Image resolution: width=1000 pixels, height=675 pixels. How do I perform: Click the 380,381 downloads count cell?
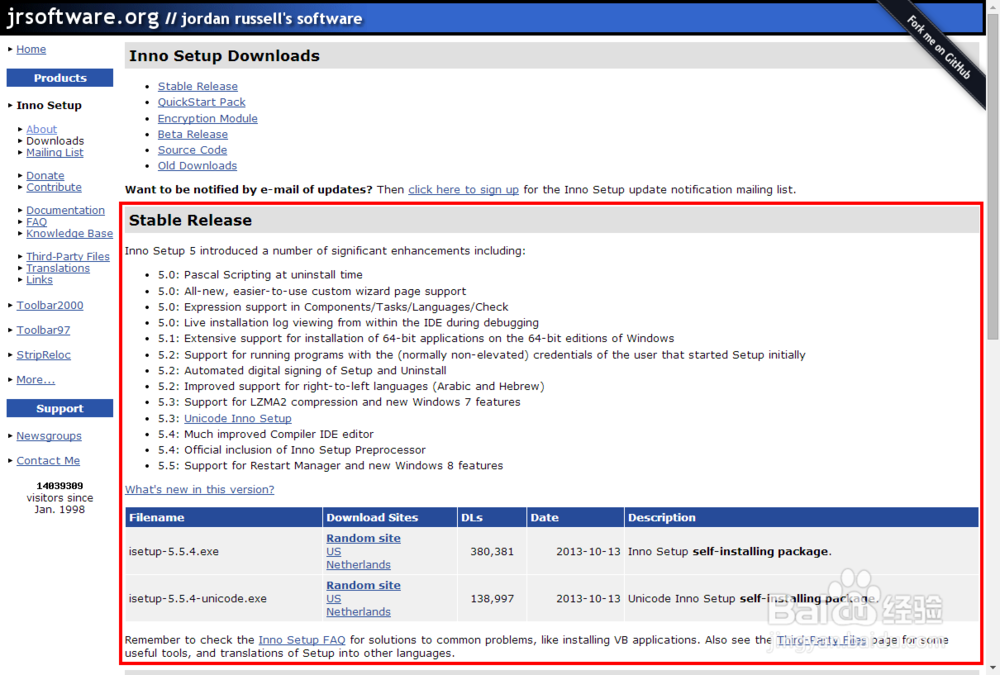(492, 551)
